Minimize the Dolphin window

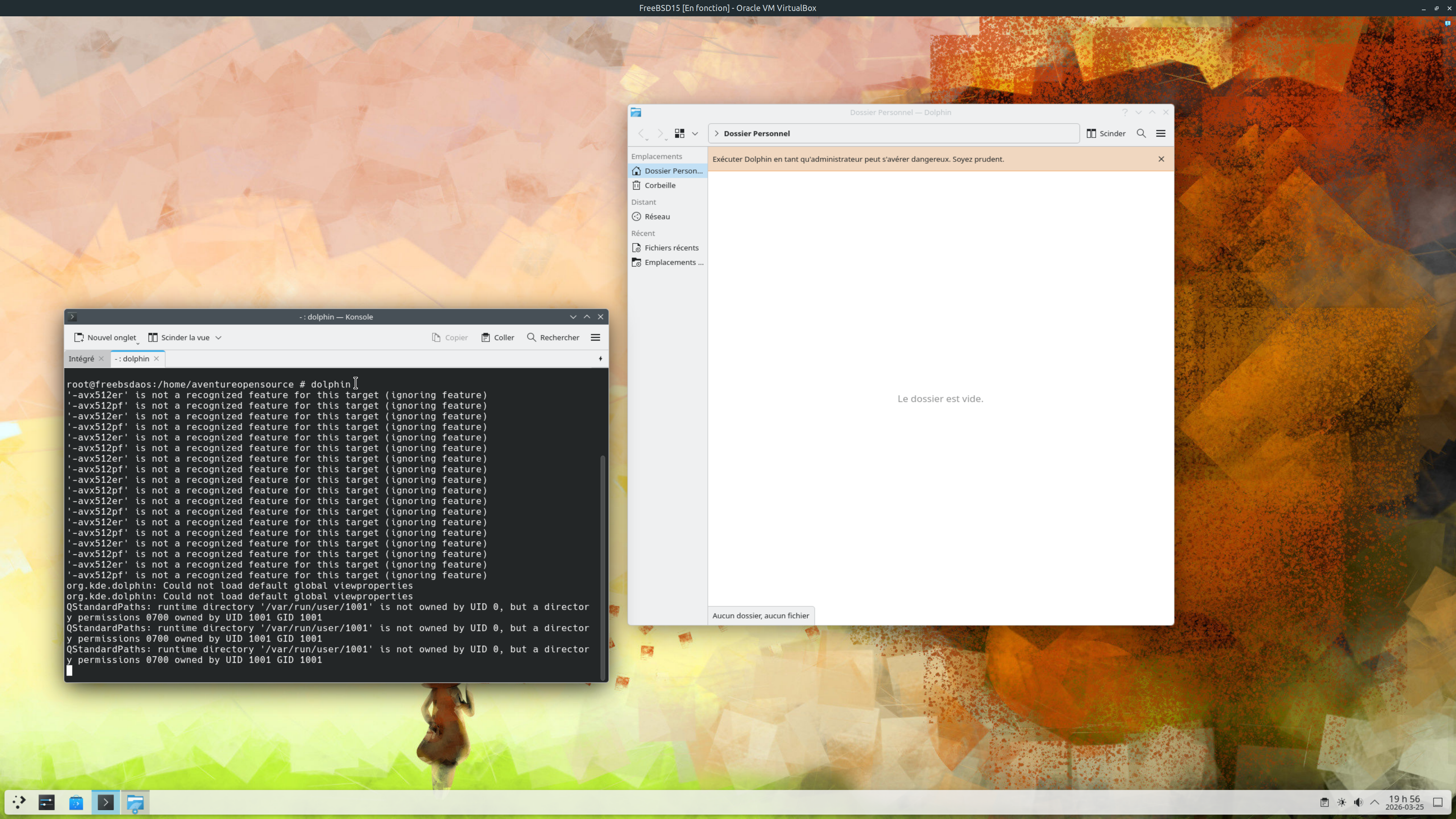point(1138,113)
